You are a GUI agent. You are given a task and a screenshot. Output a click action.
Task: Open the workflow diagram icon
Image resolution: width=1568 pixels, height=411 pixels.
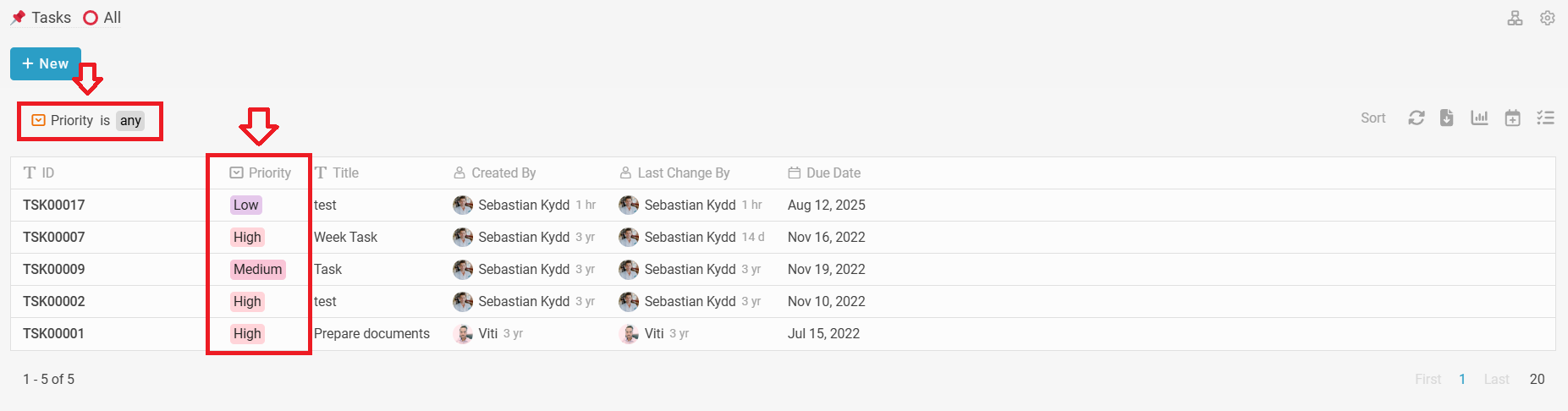1515,18
